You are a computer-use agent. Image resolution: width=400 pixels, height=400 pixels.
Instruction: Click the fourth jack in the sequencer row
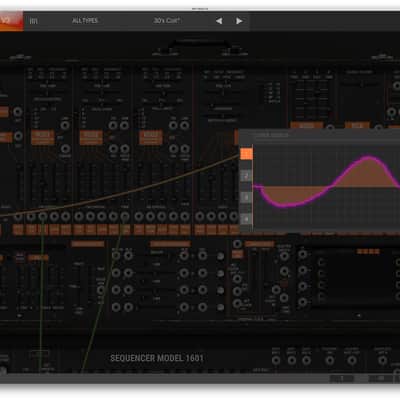(330, 360)
